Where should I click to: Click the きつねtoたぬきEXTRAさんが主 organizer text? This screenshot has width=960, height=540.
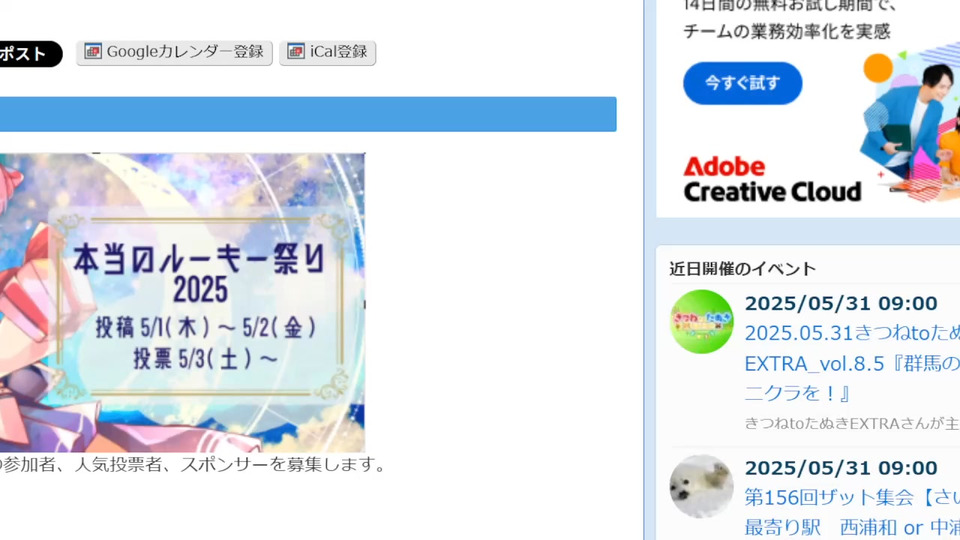click(852, 424)
